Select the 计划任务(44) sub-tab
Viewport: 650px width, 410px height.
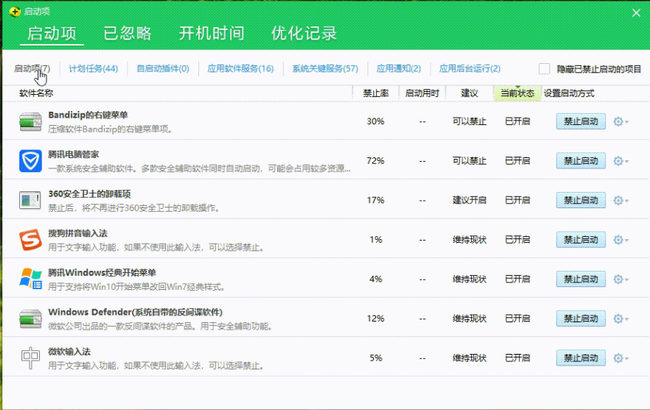point(93,68)
